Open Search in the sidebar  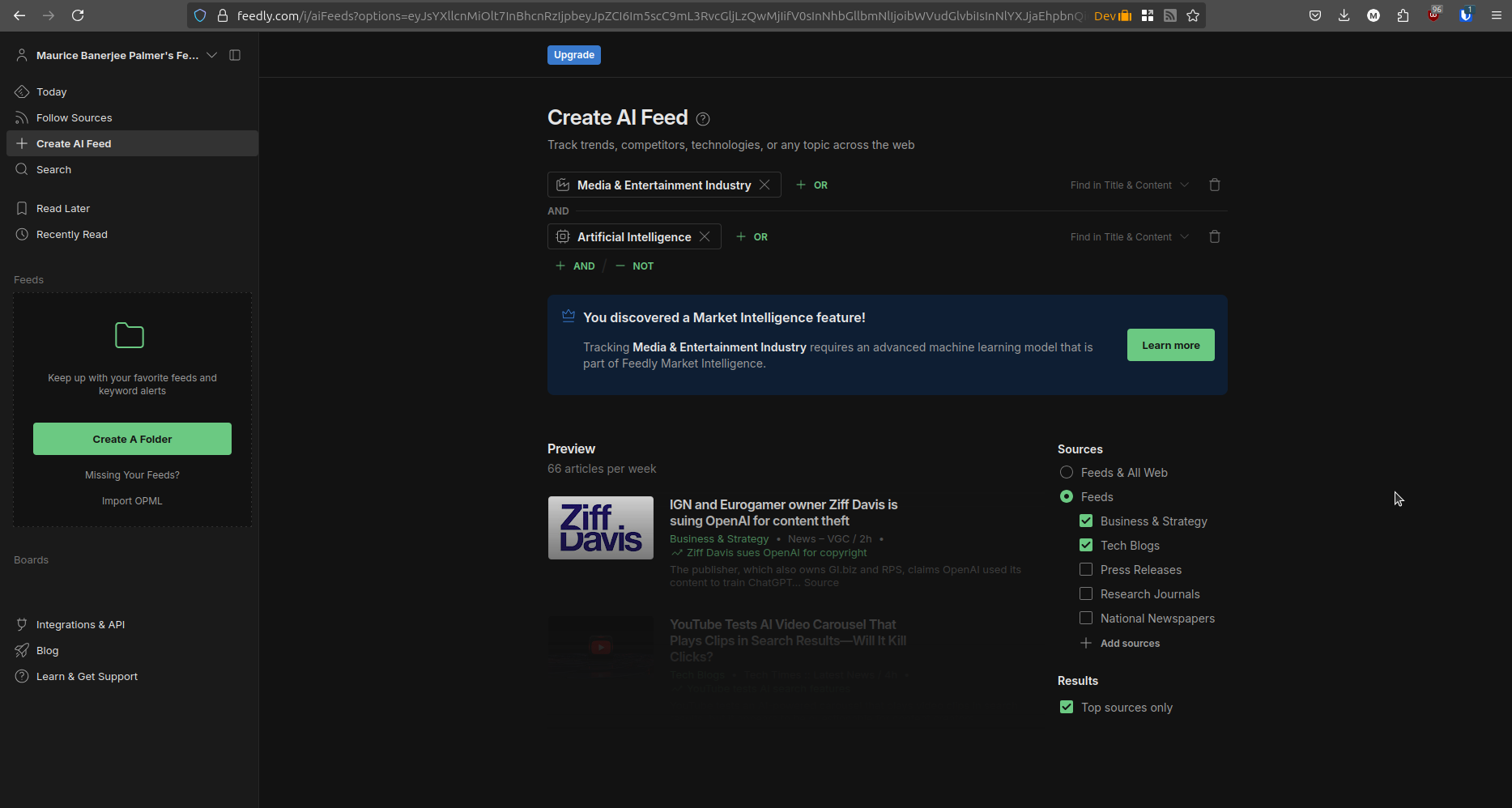click(x=132, y=169)
